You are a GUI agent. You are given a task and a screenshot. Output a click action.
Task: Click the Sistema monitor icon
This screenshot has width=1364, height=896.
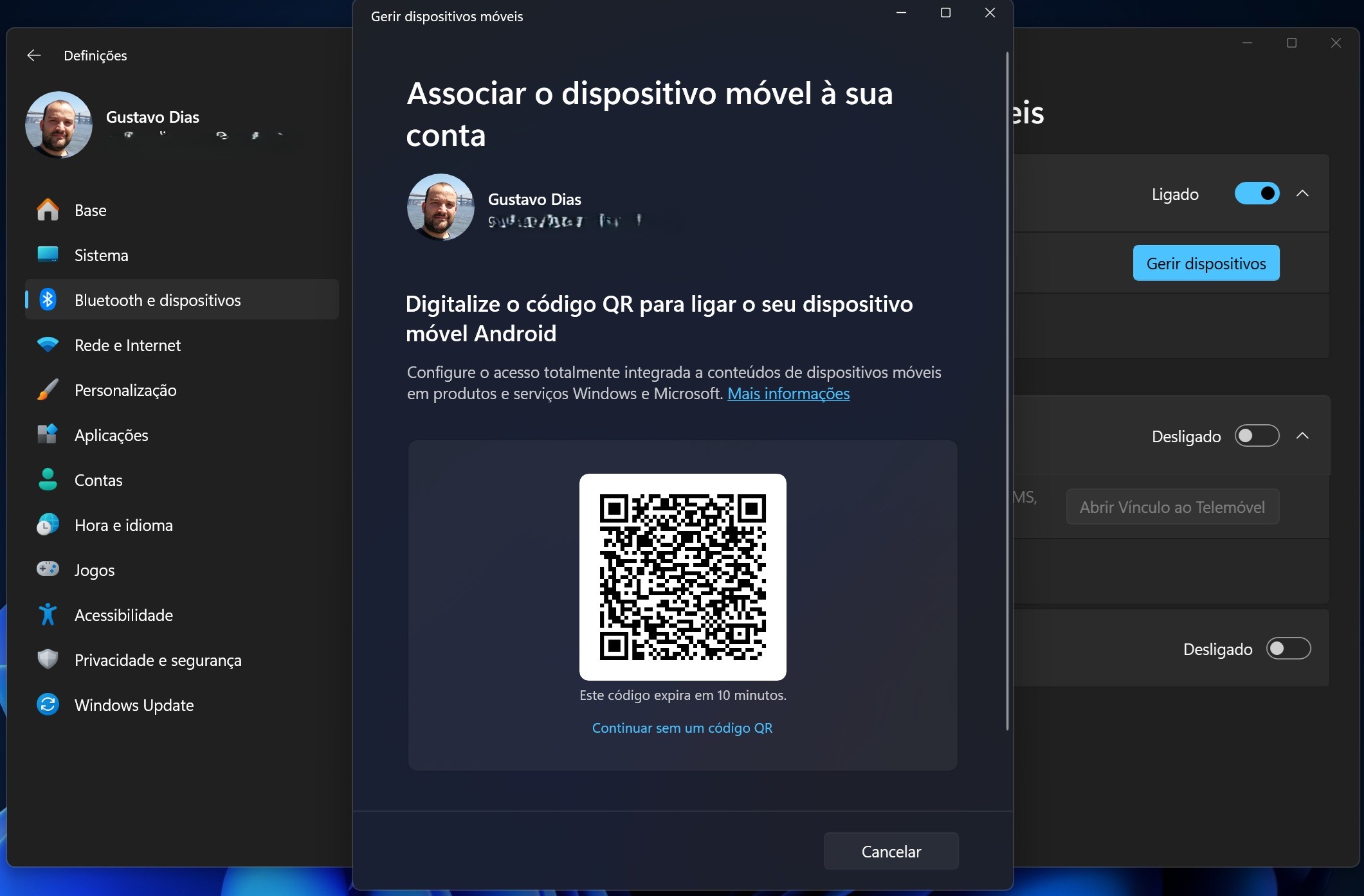48,255
